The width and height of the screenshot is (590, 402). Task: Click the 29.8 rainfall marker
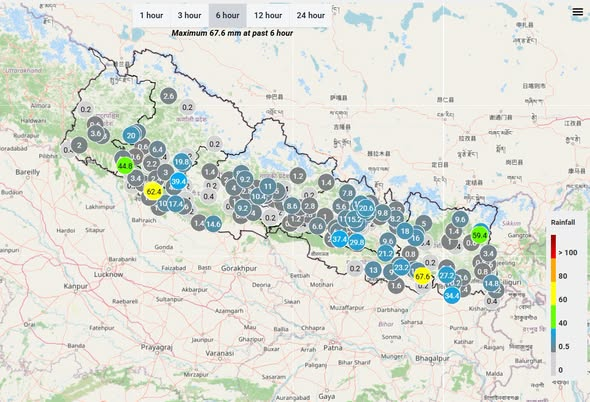[x=356, y=242]
